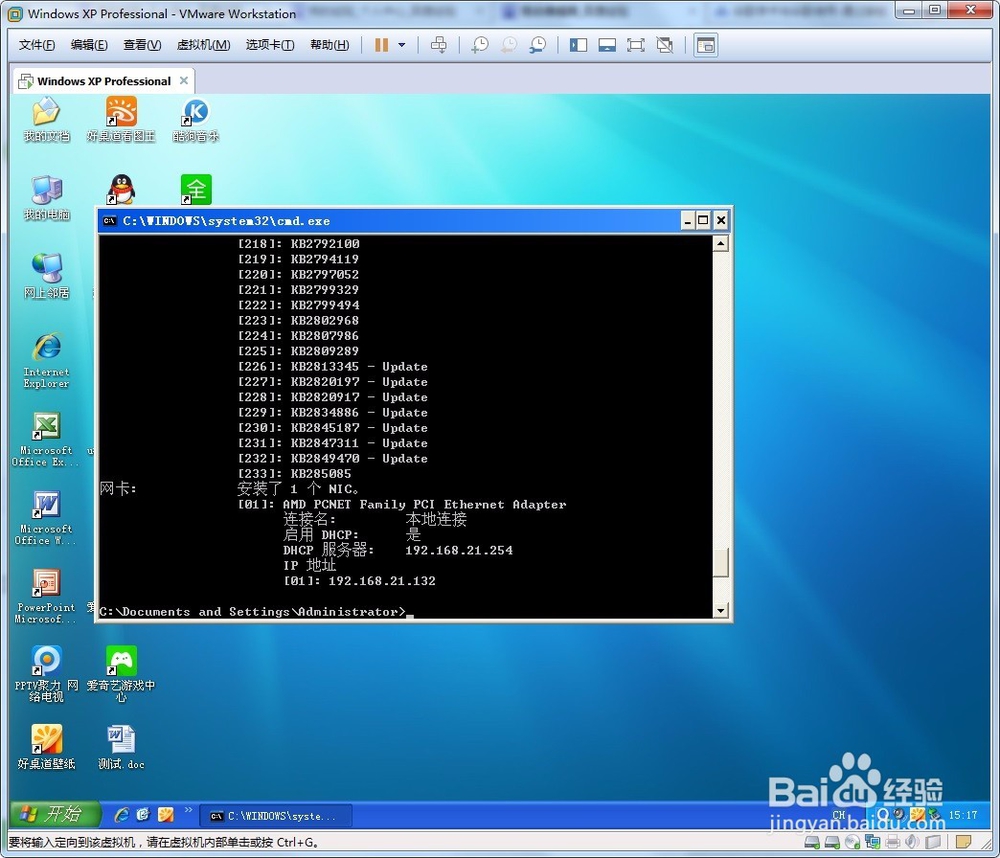Click the console view toolbar icon
The width and height of the screenshot is (1000, 858).
[706, 45]
